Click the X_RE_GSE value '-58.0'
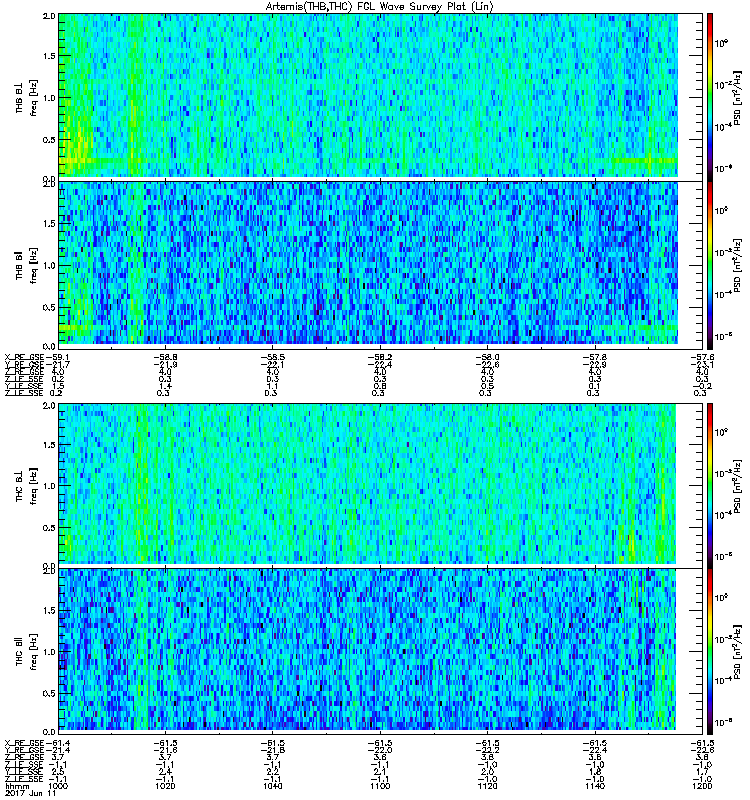Image resolution: width=750 pixels, height=800 pixels. (487, 357)
